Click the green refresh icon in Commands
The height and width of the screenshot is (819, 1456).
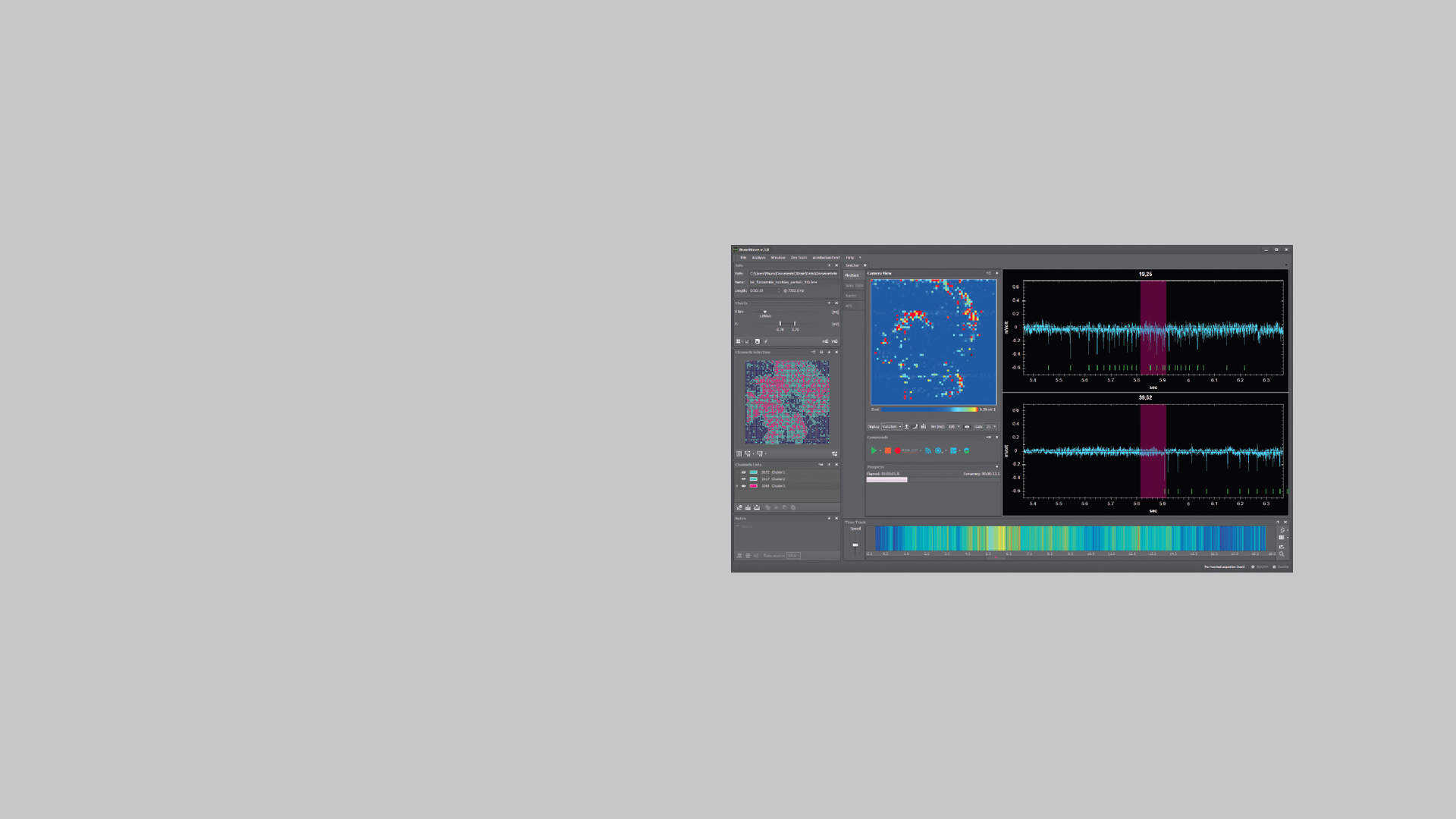coord(967,450)
